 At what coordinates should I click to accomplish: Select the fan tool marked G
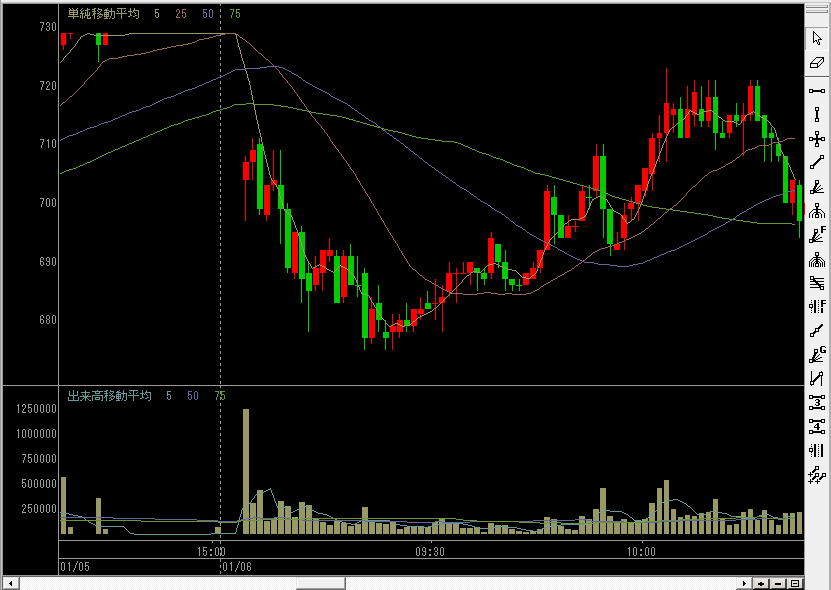[817, 355]
